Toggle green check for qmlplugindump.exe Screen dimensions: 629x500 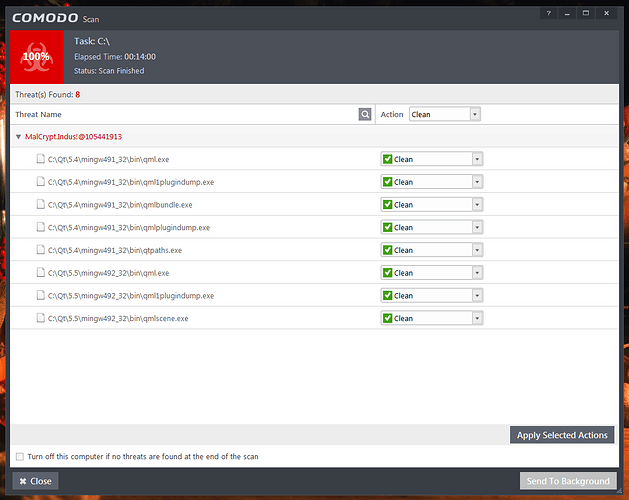[x=388, y=228]
